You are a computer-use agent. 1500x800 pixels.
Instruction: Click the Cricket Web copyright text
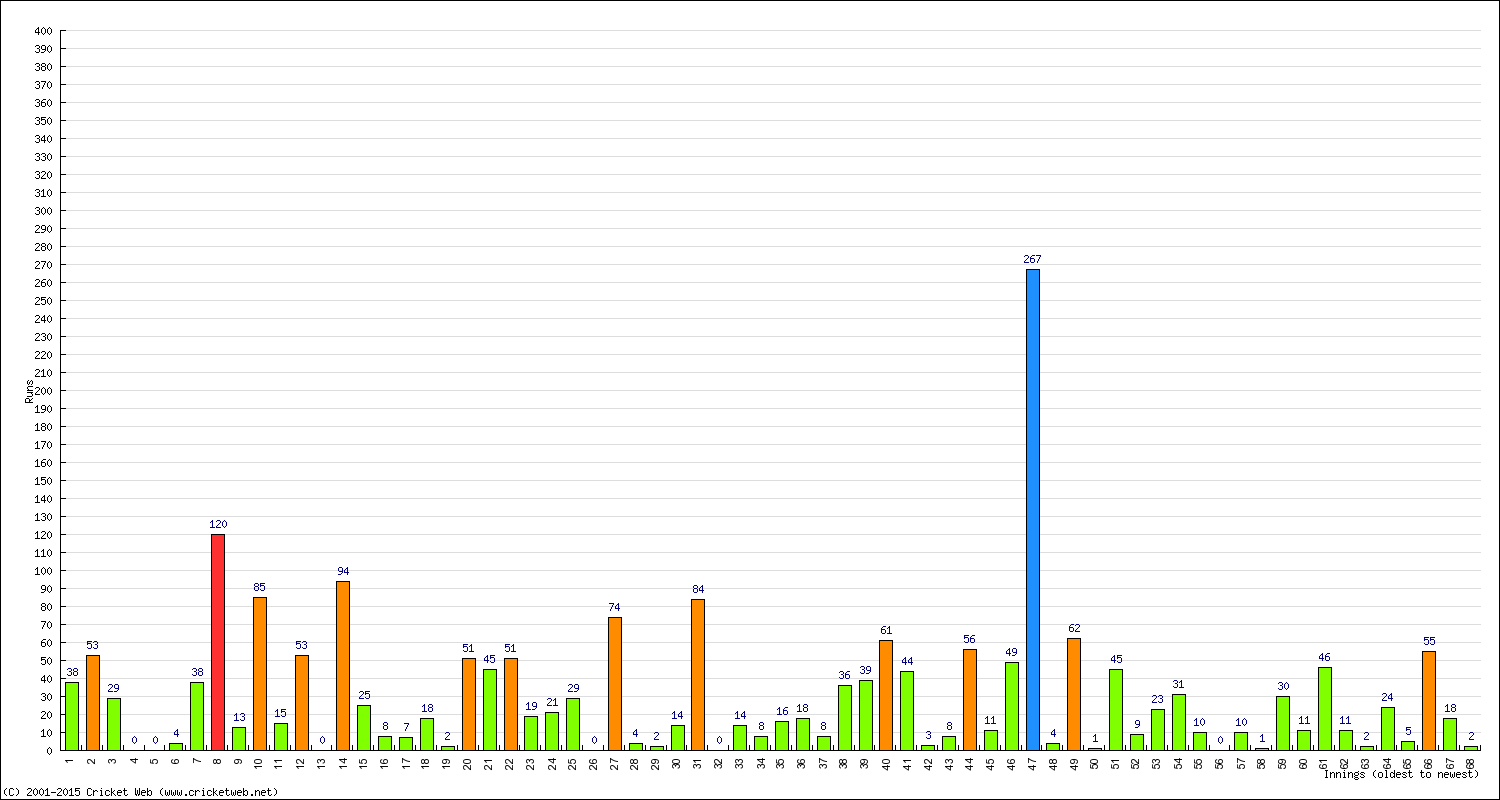point(140,792)
